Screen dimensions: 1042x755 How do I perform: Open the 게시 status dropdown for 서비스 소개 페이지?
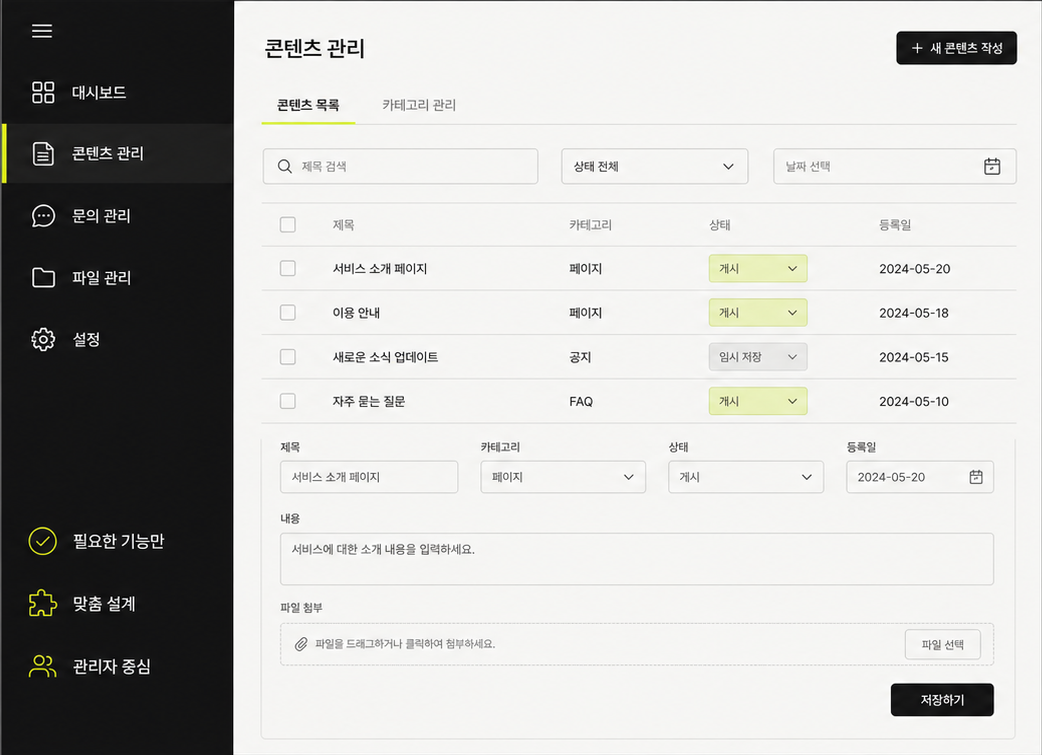(x=758, y=269)
